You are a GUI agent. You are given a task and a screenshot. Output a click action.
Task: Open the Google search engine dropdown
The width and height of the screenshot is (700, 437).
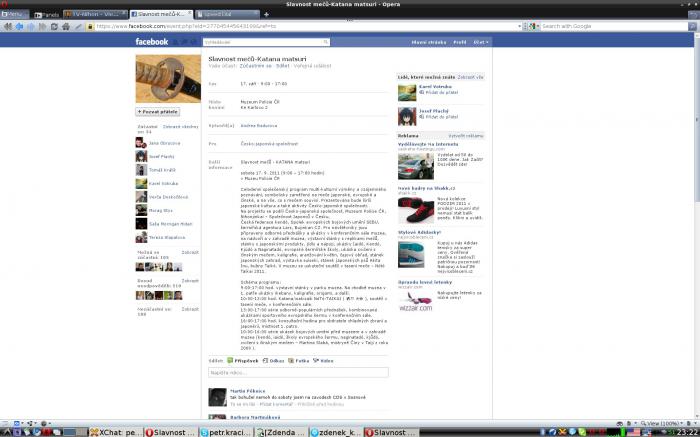coord(534,26)
